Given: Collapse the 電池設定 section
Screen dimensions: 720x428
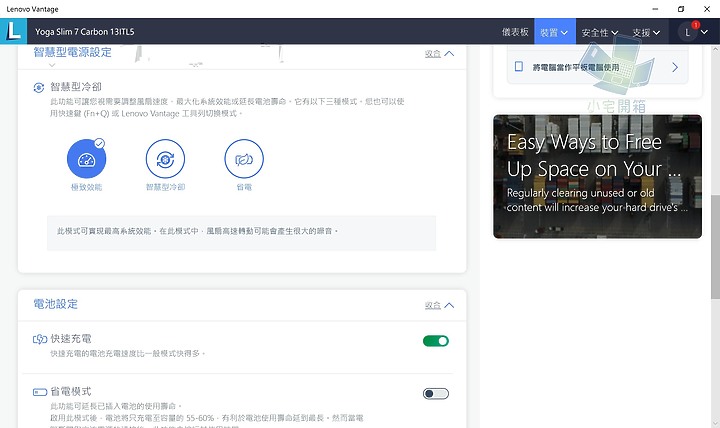Looking at the screenshot, I should pos(439,305).
